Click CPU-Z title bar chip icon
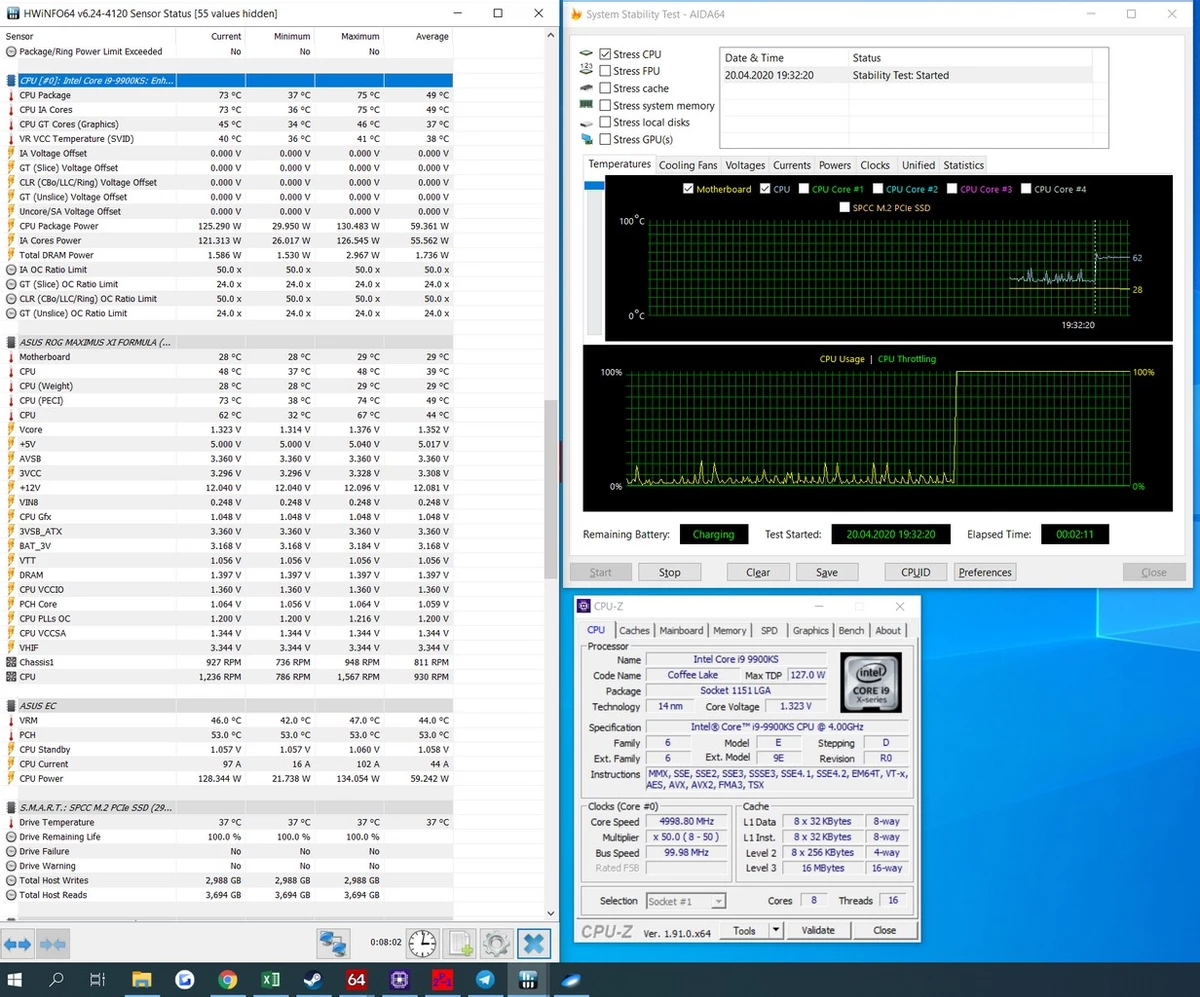1200x997 pixels. (x=584, y=605)
